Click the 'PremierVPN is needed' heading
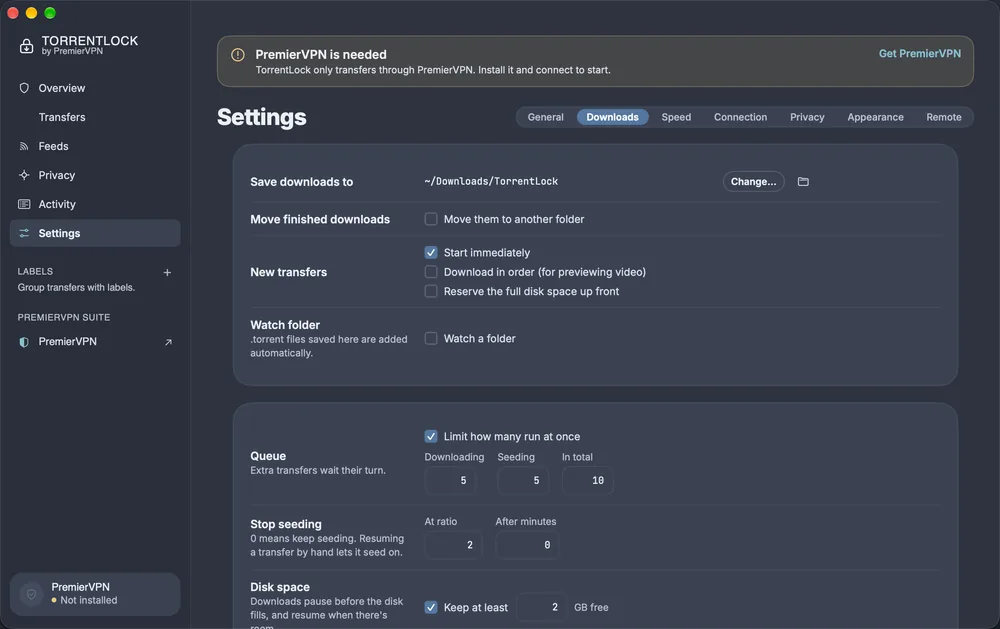 point(321,55)
